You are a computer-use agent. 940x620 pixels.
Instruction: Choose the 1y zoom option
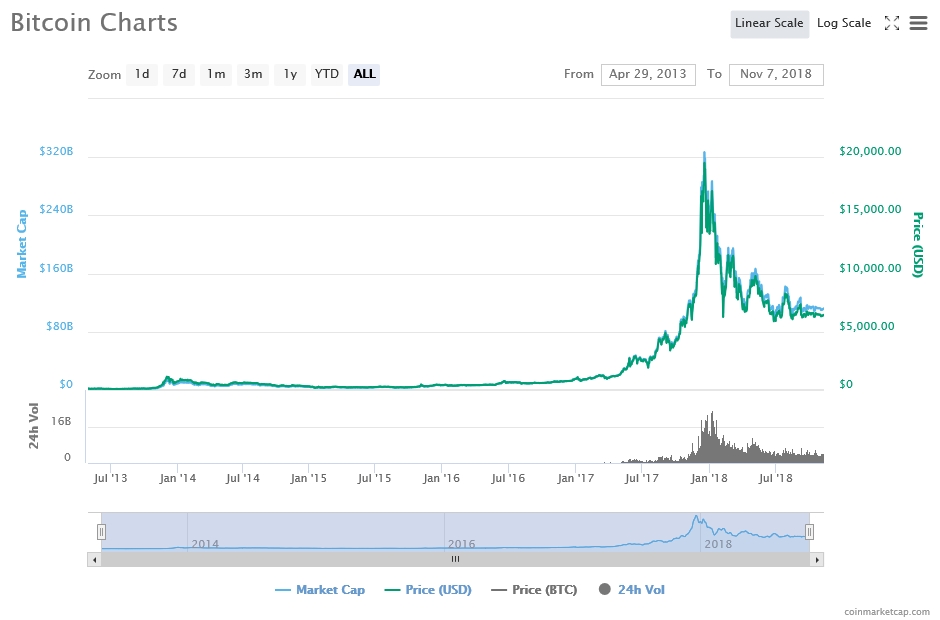click(x=290, y=74)
